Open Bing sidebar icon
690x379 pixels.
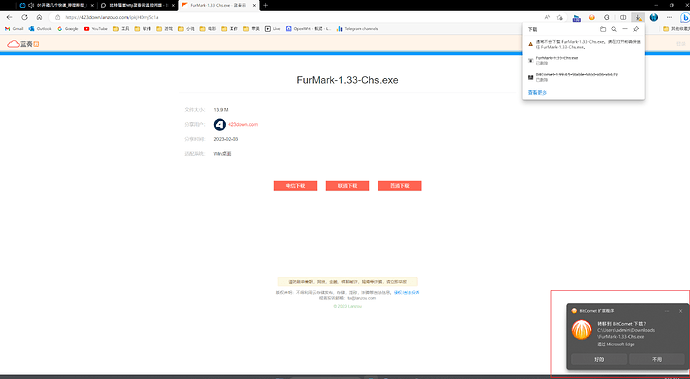[x=685, y=18]
